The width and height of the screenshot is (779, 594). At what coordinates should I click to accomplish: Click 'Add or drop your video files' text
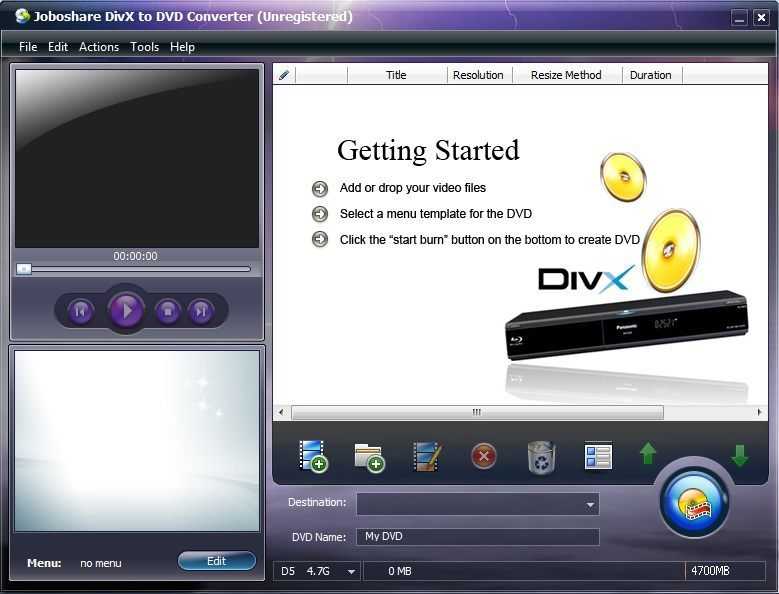pyautogui.click(x=413, y=188)
